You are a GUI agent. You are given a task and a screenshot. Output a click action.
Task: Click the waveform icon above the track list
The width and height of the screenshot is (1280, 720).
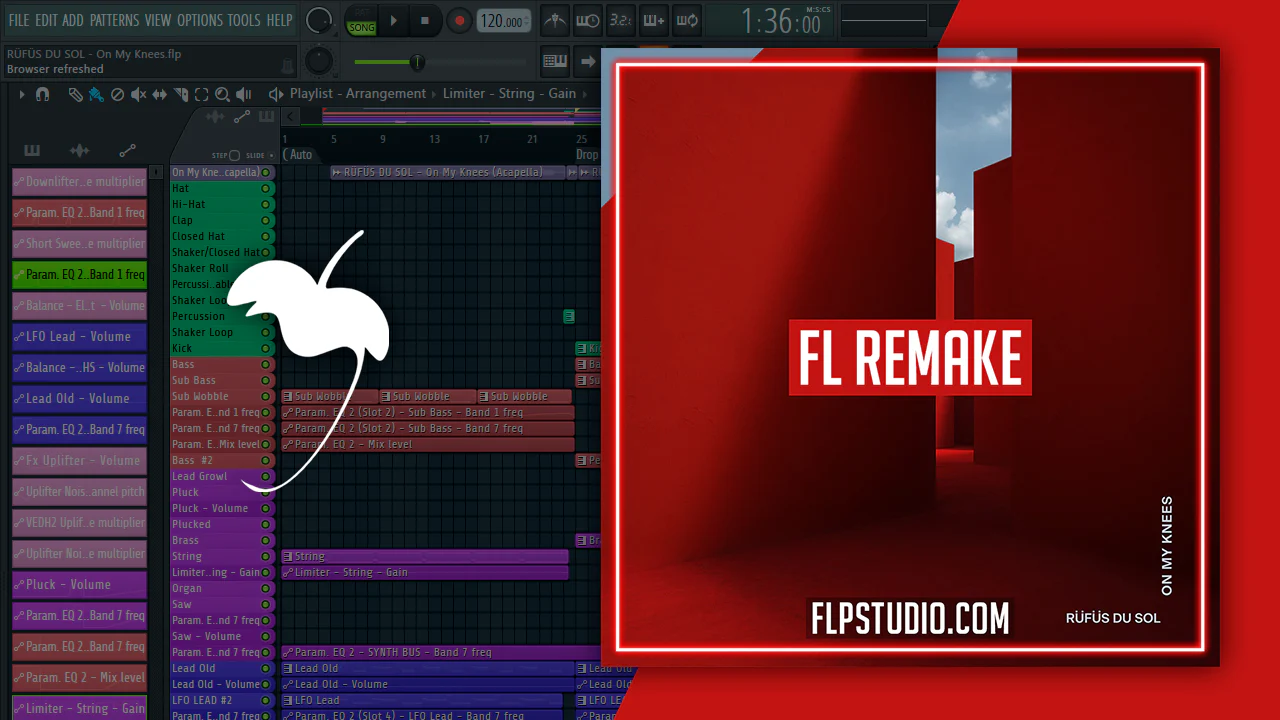215,117
